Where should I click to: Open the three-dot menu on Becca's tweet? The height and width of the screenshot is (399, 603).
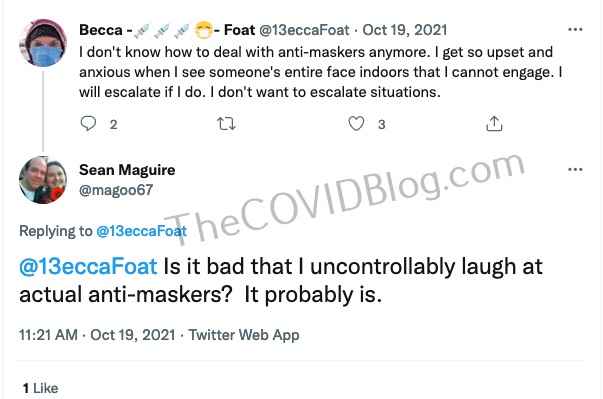[575, 30]
